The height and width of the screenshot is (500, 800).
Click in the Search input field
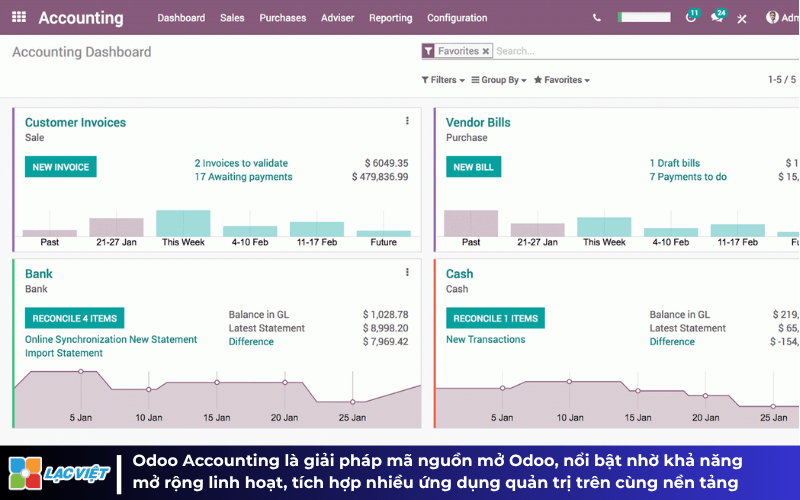645,51
